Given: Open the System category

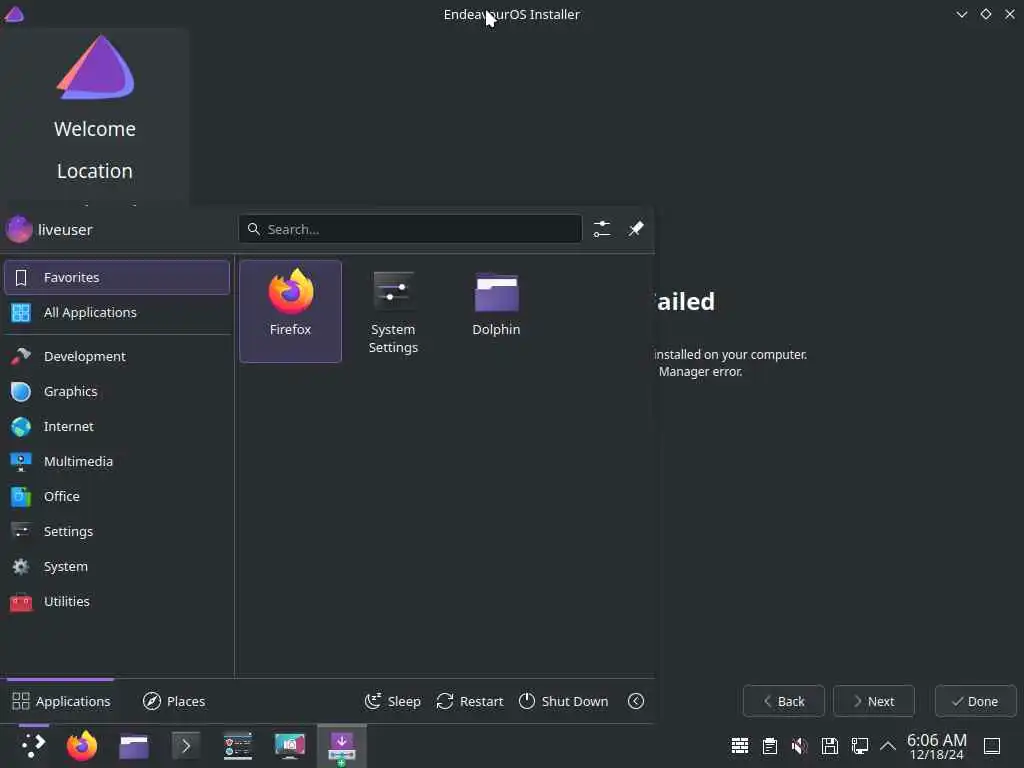Looking at the screenshot, I should (117, 567).
